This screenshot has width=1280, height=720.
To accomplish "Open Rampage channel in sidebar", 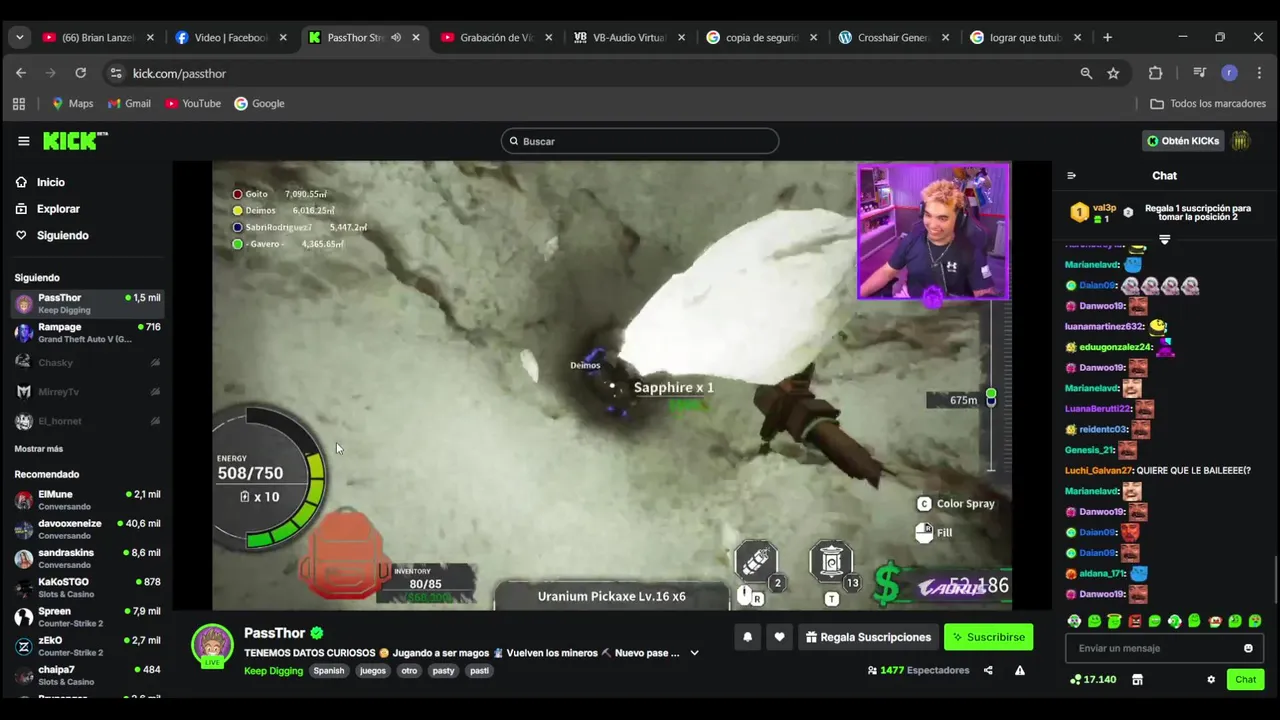I will point(87,333).
